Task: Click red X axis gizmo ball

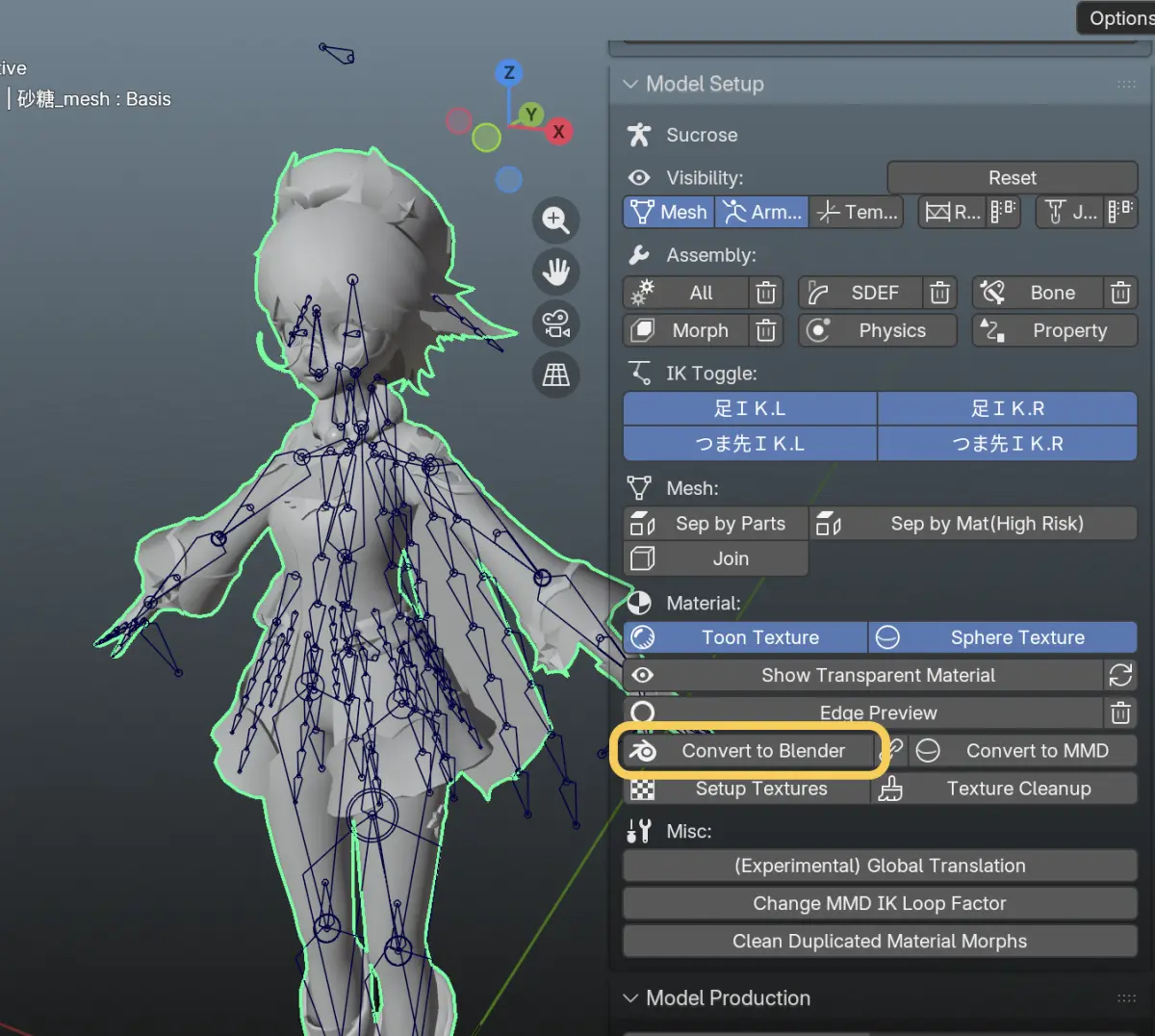Action: (x=558, y=132)
